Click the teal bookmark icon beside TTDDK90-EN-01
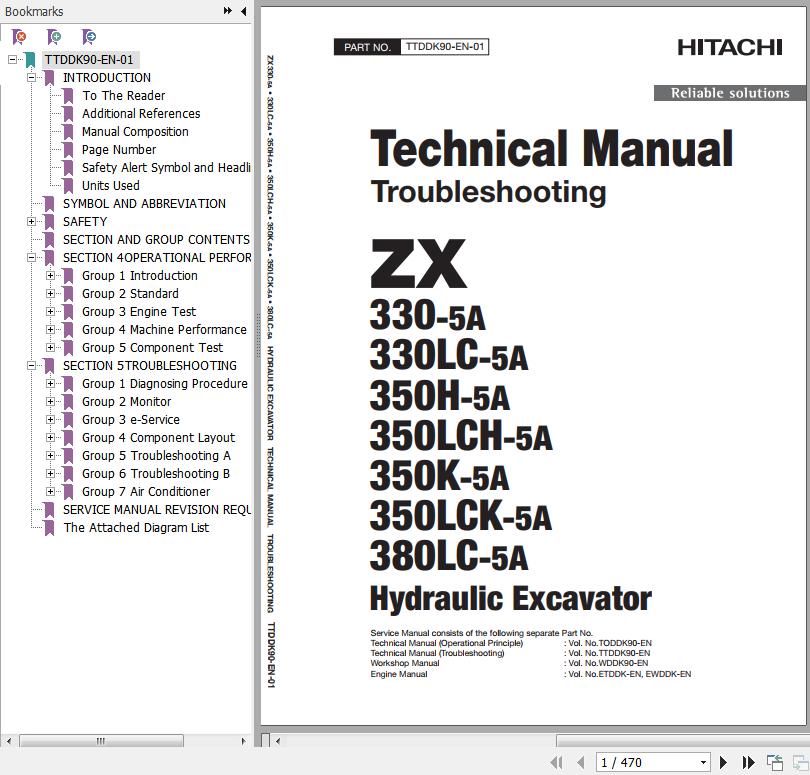Screen dimensions: 810x775 [x=30, y=60]
